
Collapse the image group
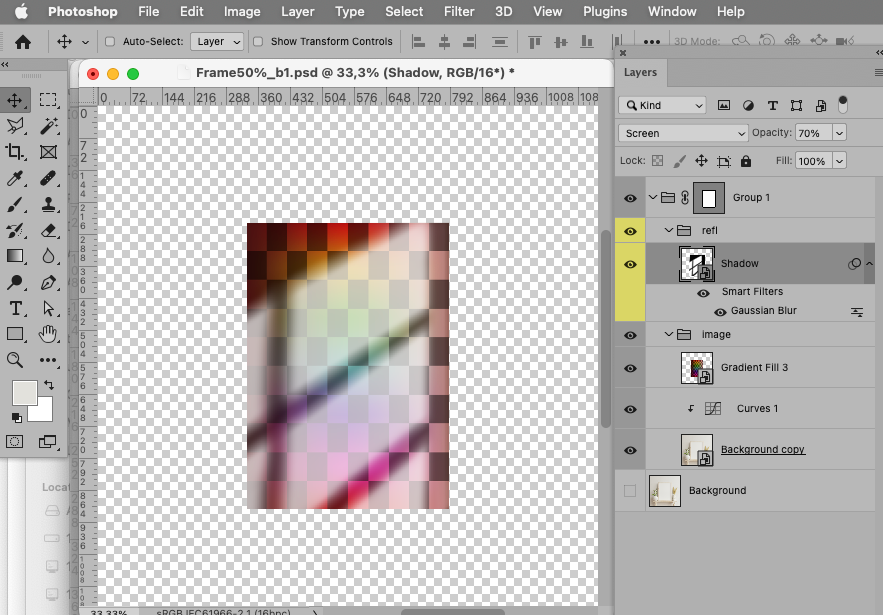(667, 334)
